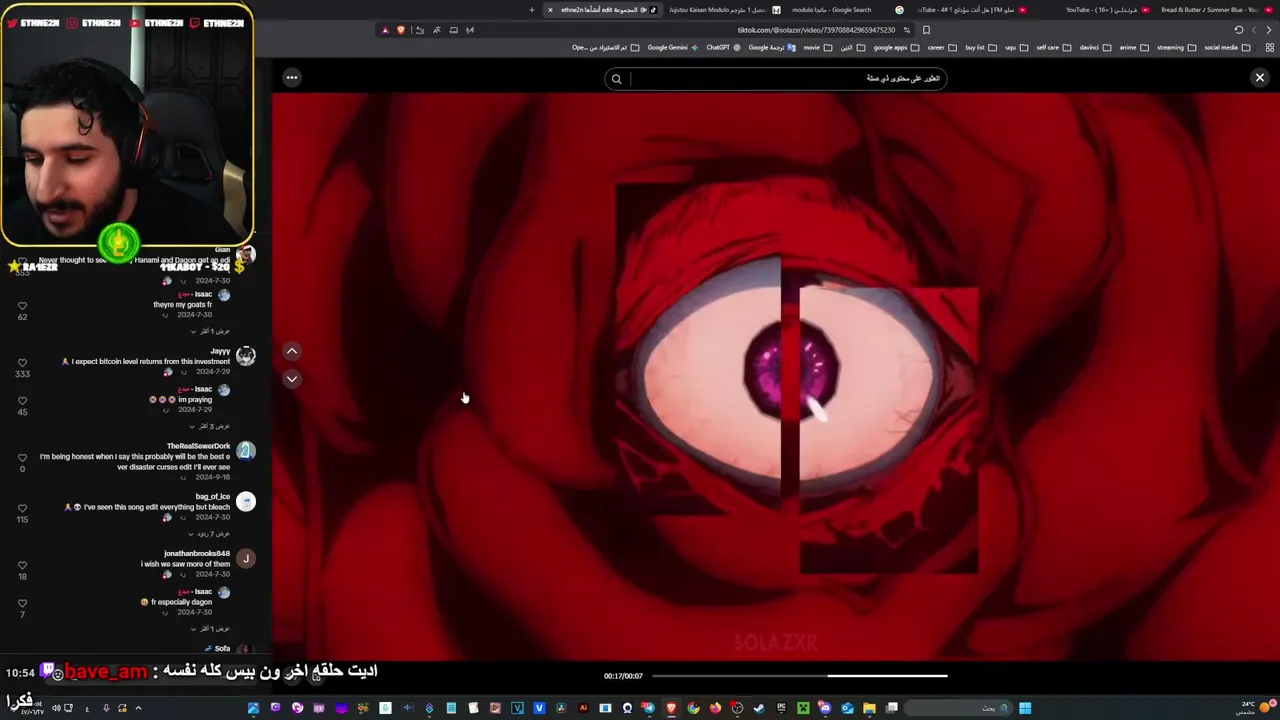Screen dimensions: 1280x720
Task: Switch to the FM YouTube tab
Action: tap(970, 10)
